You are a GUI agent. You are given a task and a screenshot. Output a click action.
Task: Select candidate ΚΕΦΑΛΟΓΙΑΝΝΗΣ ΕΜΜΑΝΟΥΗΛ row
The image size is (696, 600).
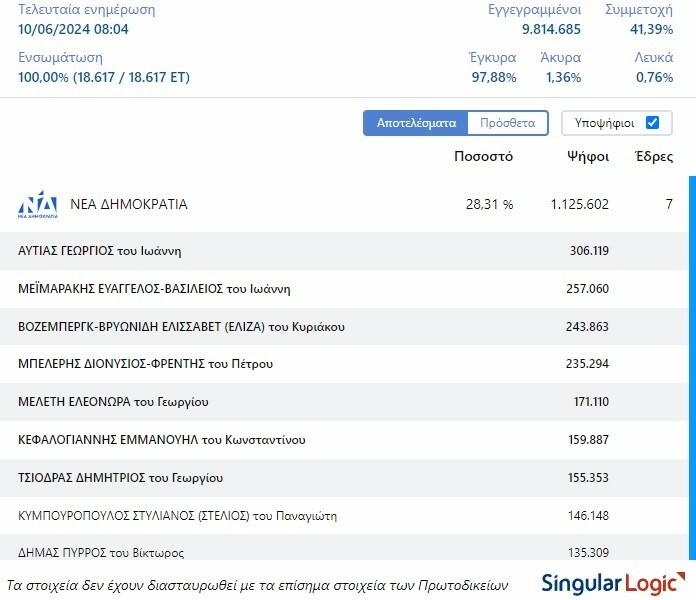coord(344,440)
